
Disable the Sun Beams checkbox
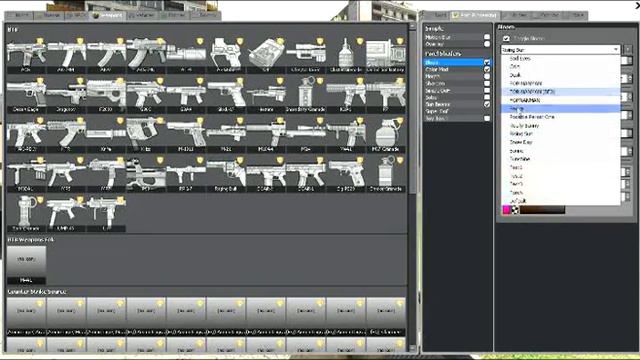click(487, 104)
